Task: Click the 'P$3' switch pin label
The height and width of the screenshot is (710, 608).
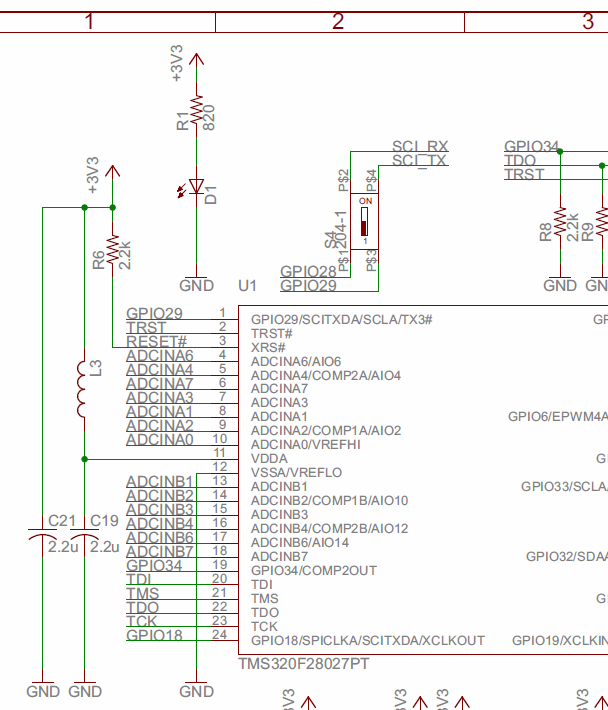Action: [x=372, y=261]
